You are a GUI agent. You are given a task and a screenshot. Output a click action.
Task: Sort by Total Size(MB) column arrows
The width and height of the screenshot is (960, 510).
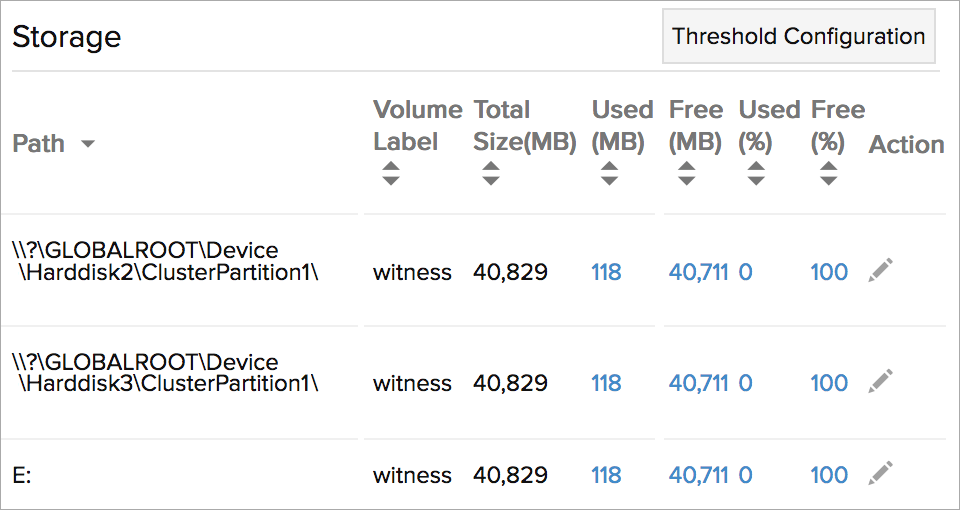(x=490, y=172)
